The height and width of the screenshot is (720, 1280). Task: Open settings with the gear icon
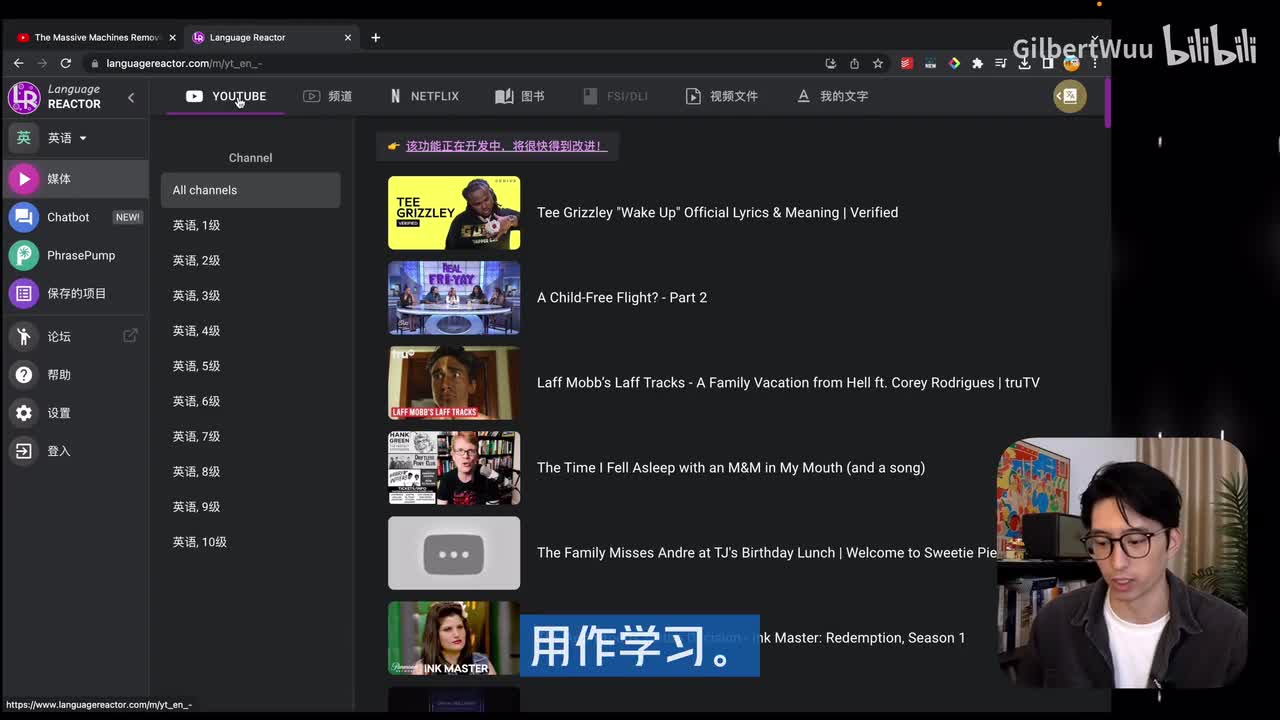pyautogui.click(x=24, y=413)
